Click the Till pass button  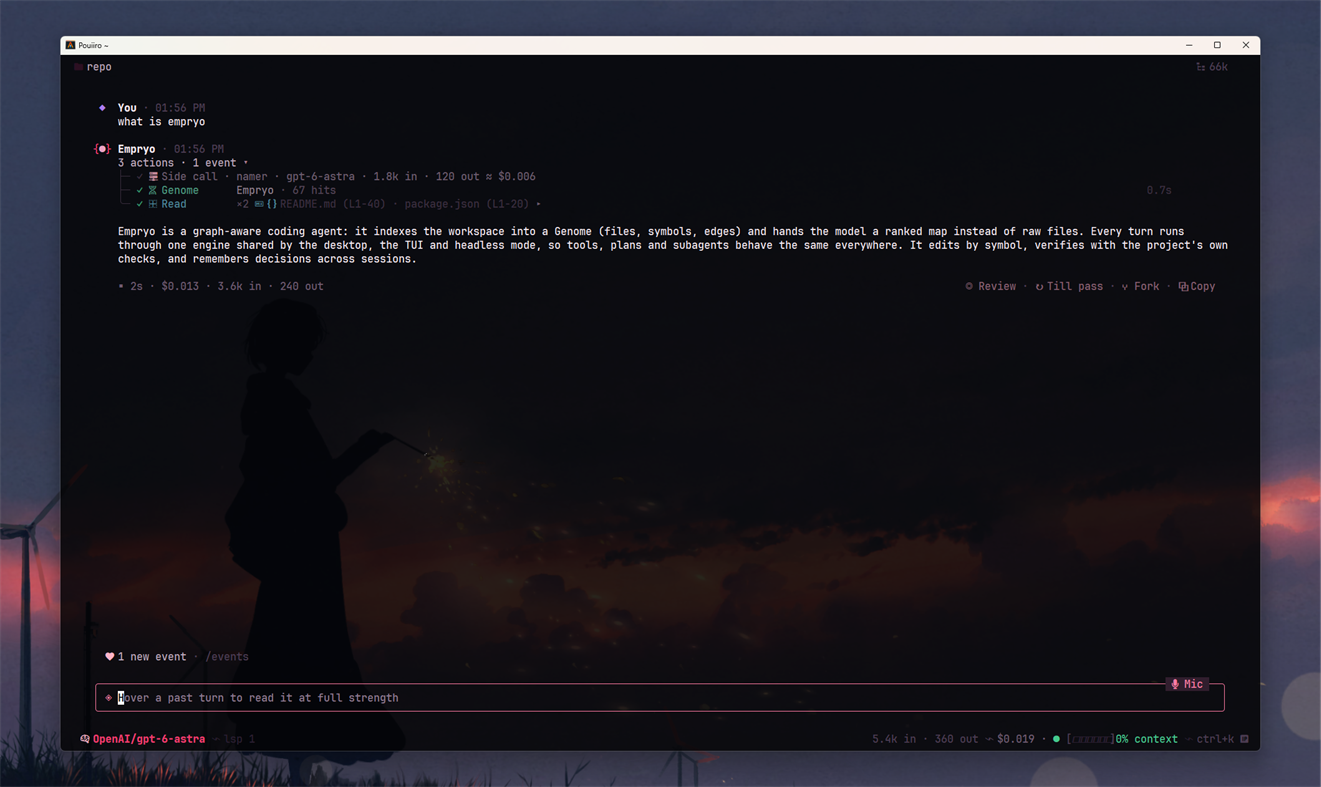pos(1069,286)
